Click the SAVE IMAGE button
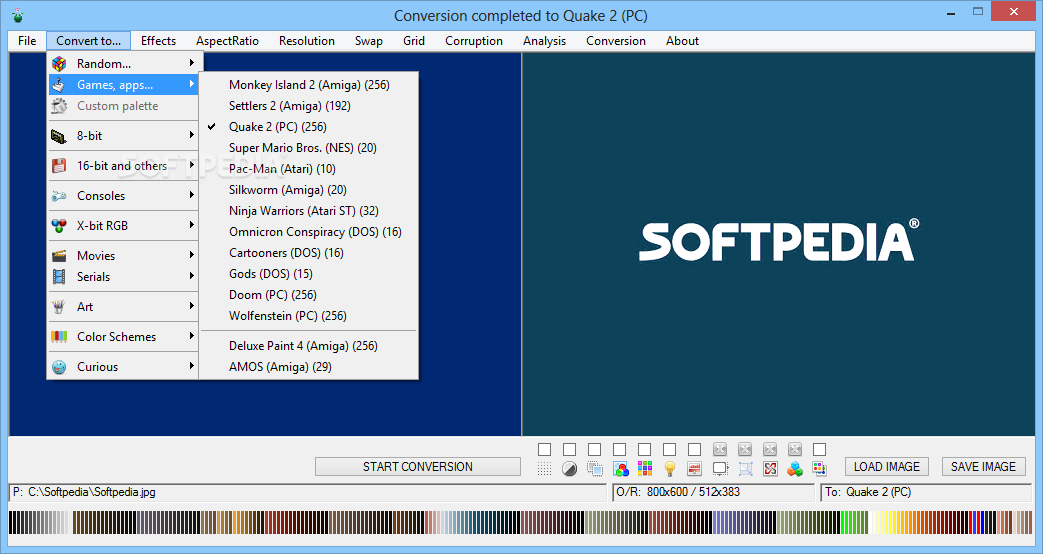Viewport: 1043px width, 554px height. click(x=983, y=467)
